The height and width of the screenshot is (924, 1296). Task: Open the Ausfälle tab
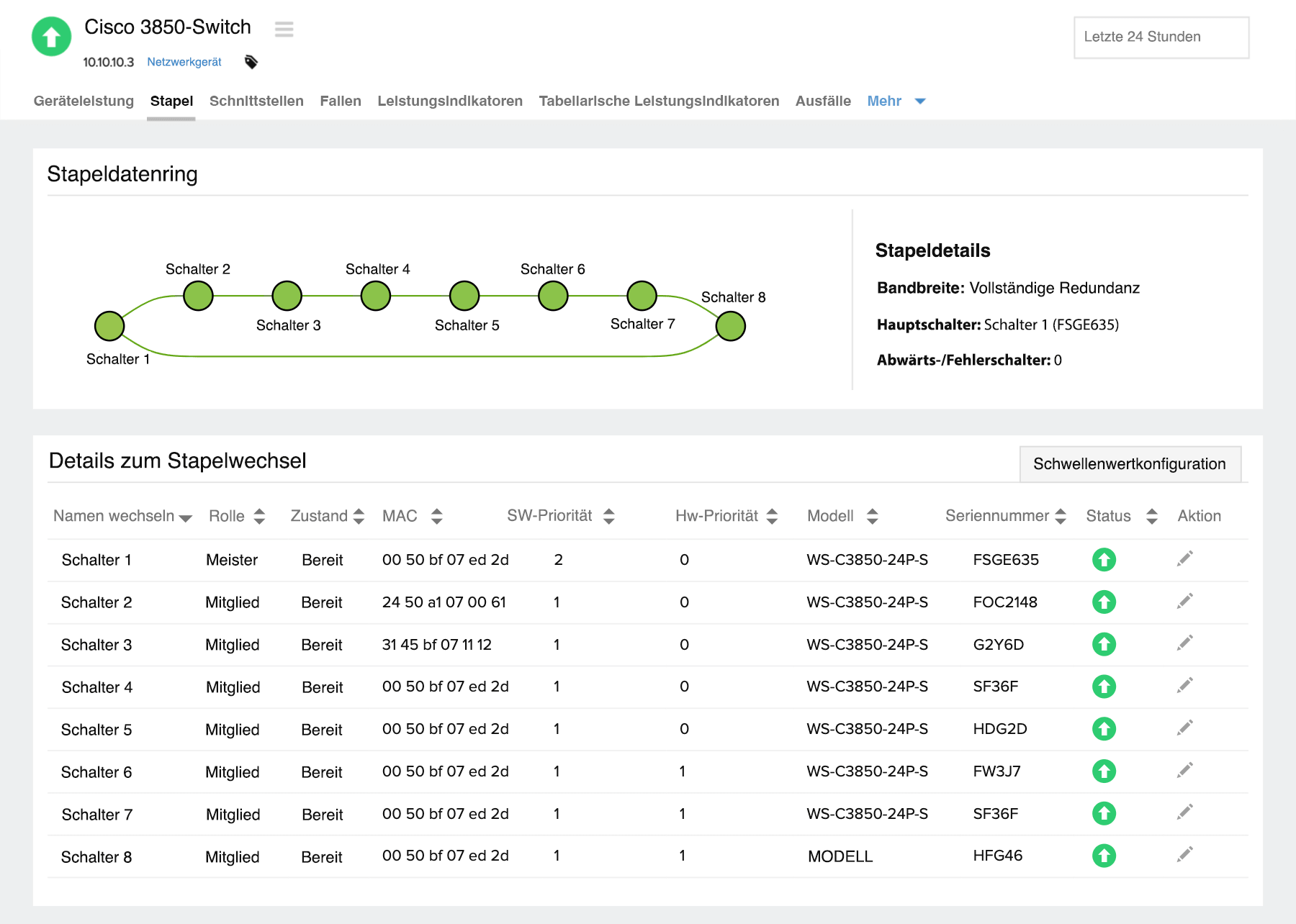(823, 101)
